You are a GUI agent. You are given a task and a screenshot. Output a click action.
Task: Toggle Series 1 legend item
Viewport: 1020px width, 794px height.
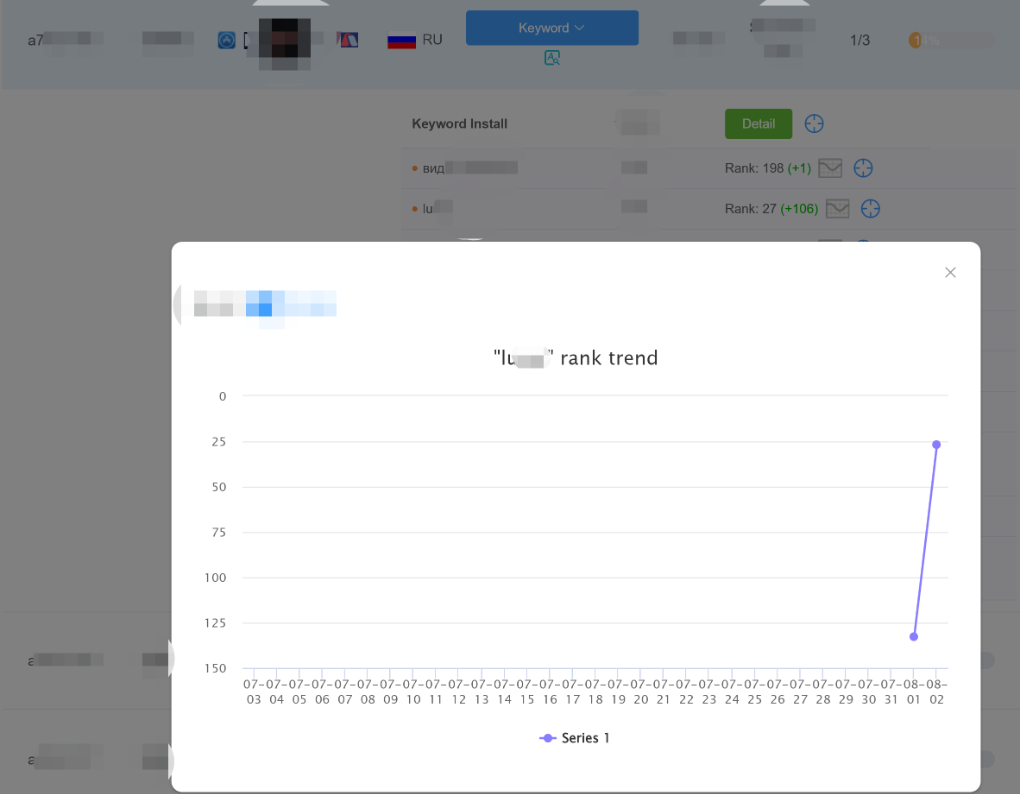(574, 738)
